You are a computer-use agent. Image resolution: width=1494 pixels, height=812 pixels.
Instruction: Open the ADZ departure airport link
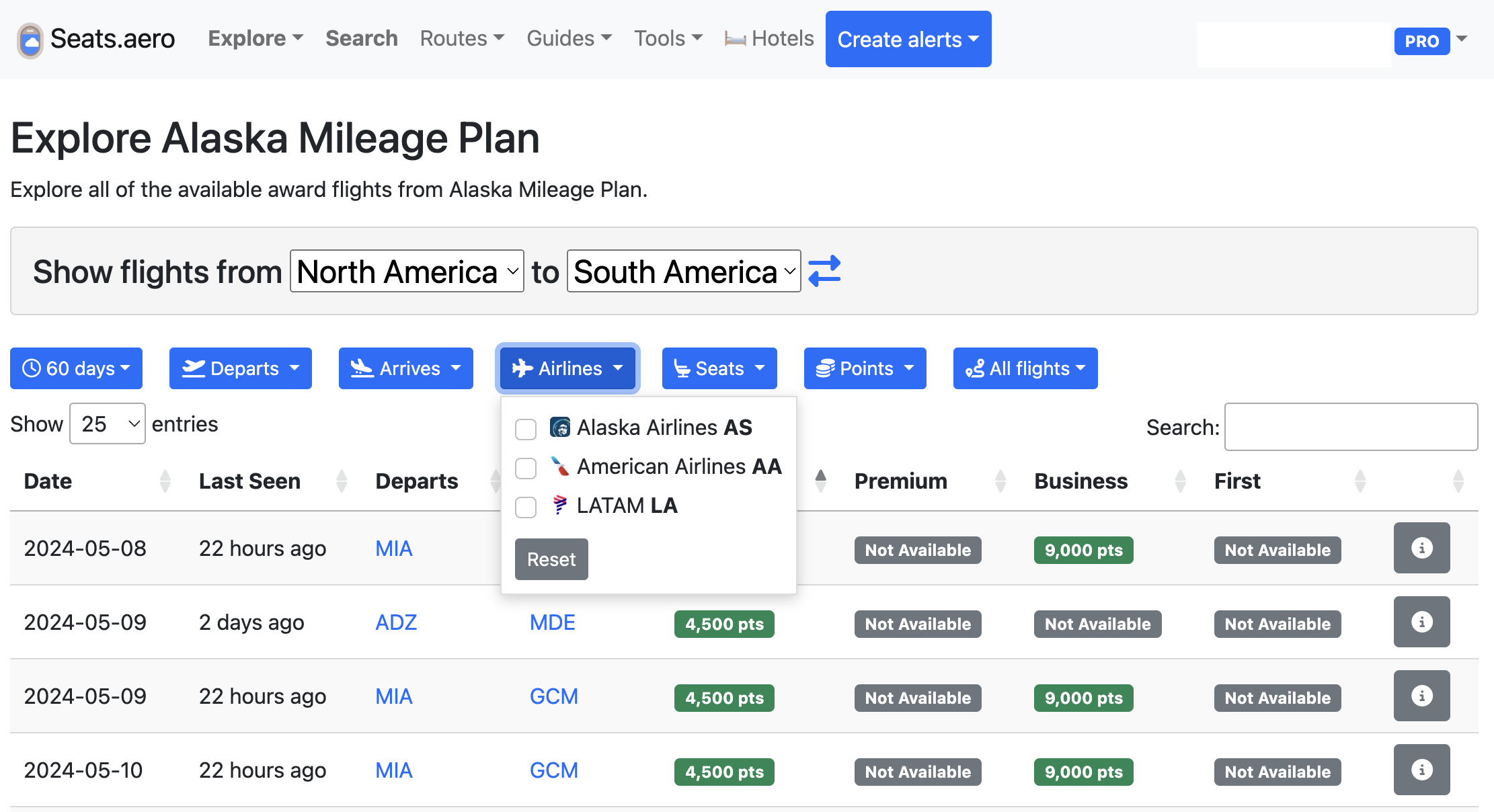point(396,622)
